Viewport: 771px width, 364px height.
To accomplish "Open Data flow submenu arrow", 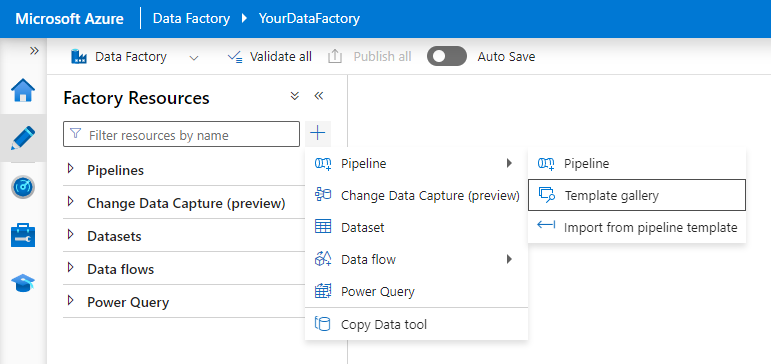I will [x=509, y=259].
